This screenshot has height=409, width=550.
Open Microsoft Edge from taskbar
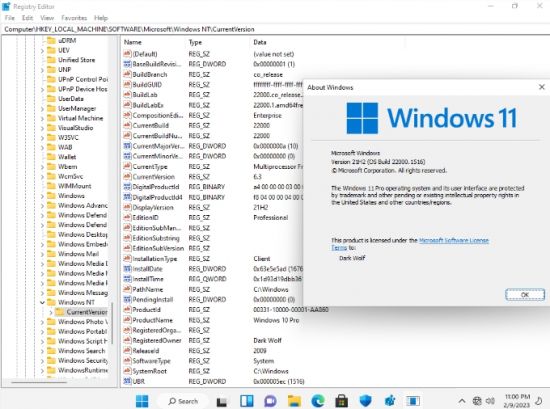(x=318, y=401)
